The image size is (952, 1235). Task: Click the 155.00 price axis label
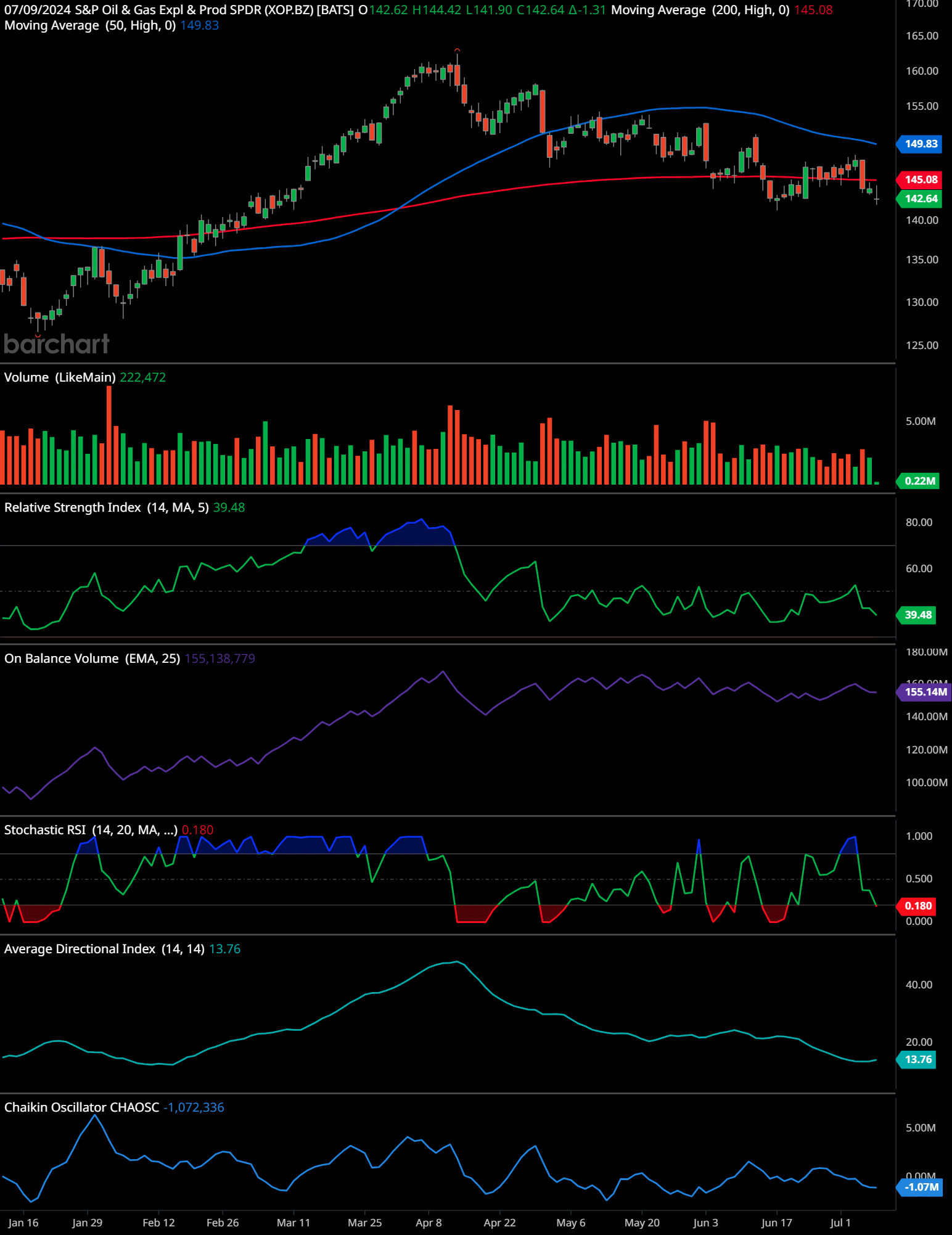click(922, 106)
